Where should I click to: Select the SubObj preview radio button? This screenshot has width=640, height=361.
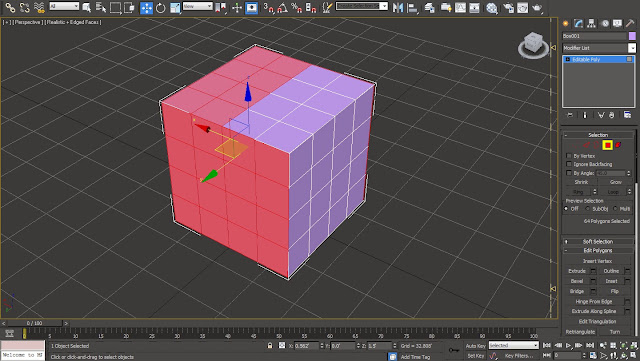(x=588, y=209)
